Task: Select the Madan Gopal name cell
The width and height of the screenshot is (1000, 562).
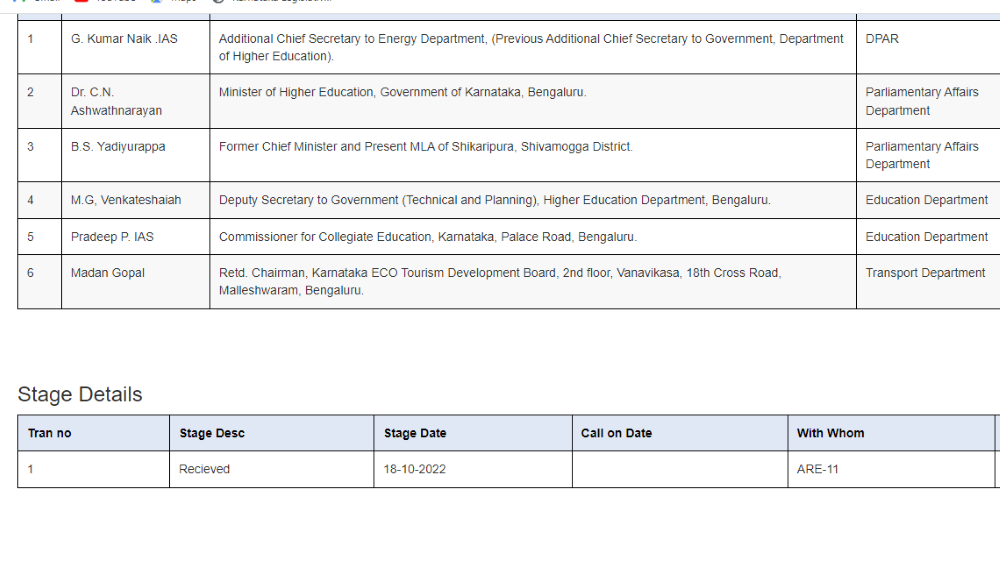Action: point(108,273)
